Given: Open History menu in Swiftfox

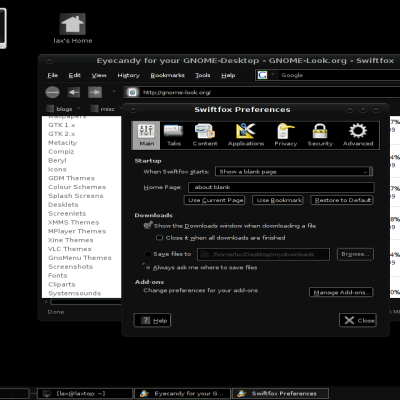Looking at the screenshot, I should (x=128, y=75).
